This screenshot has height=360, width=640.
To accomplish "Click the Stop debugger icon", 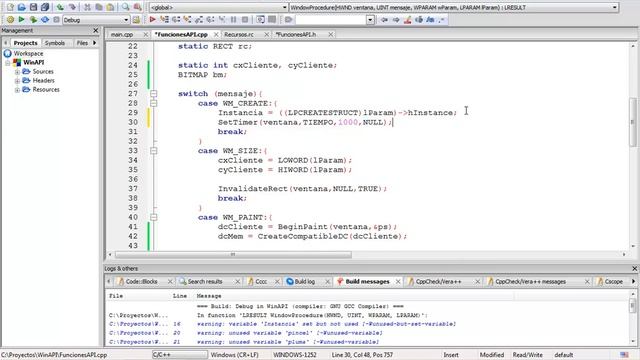I will (x=245, y=20).
